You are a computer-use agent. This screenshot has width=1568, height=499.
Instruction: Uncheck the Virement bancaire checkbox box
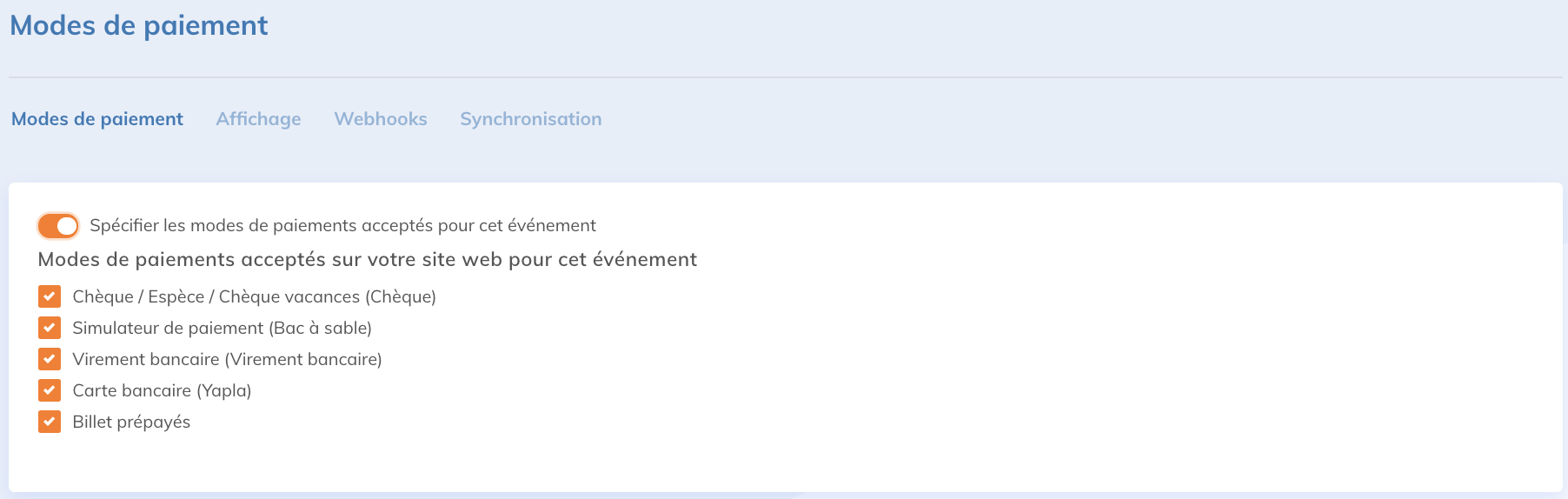click(50, 360)
